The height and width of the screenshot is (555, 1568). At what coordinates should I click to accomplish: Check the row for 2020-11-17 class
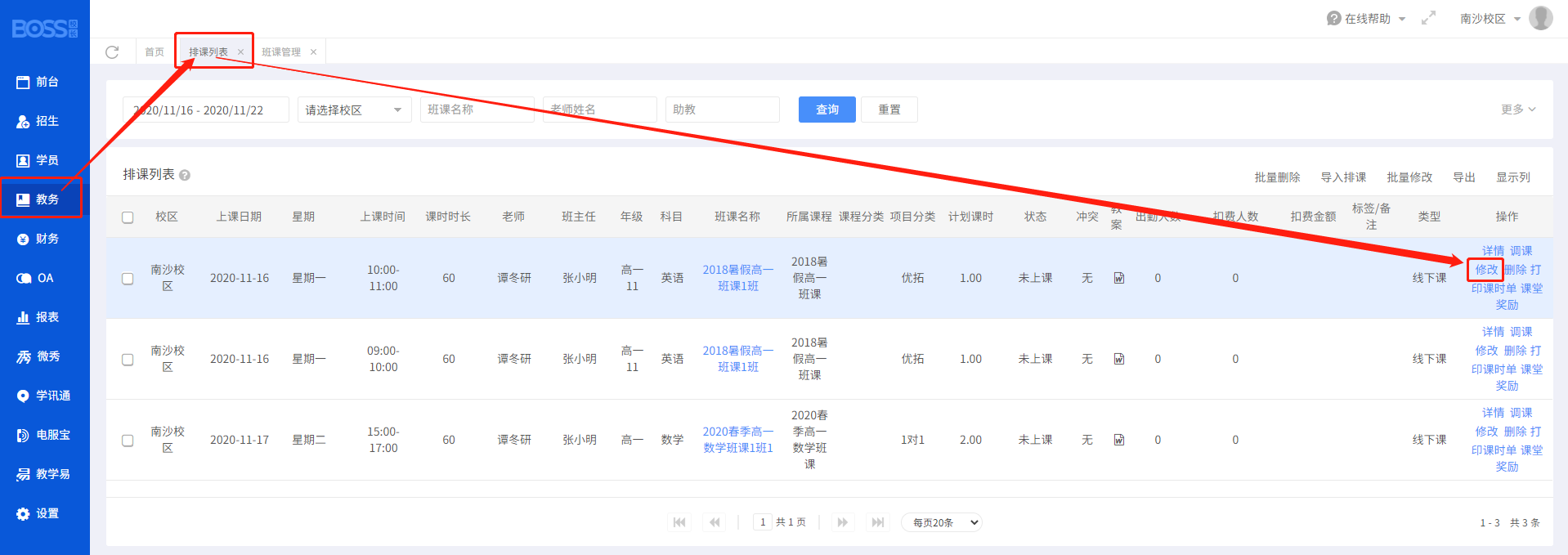pos(128,441)
